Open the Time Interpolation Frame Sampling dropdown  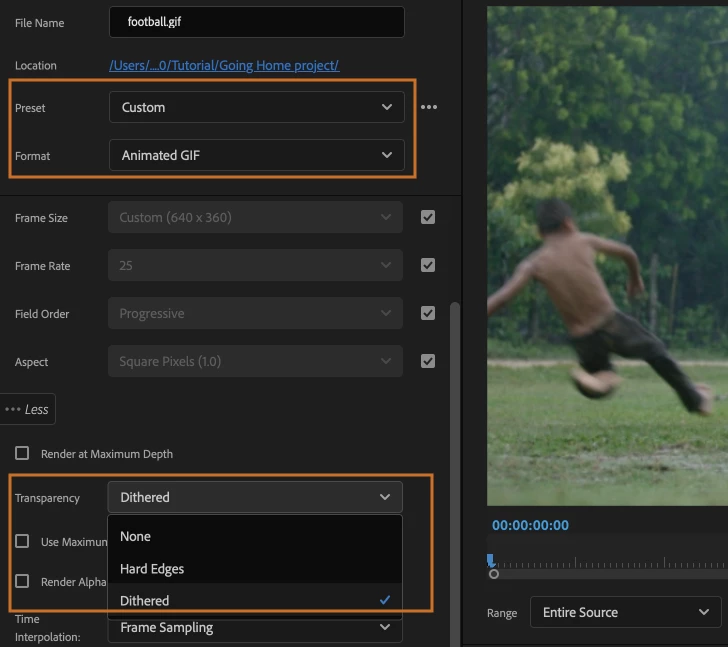[255, 628]
